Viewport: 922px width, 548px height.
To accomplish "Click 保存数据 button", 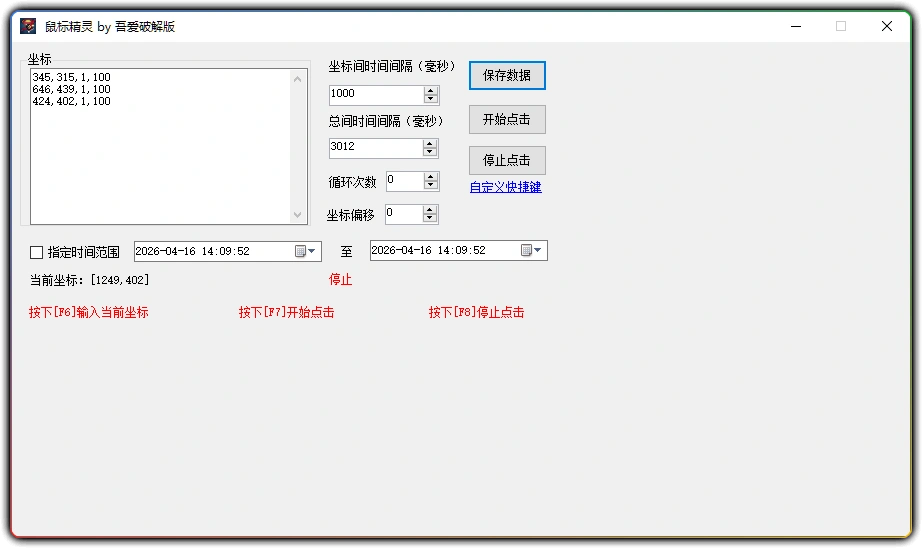I will pos(507,75).
